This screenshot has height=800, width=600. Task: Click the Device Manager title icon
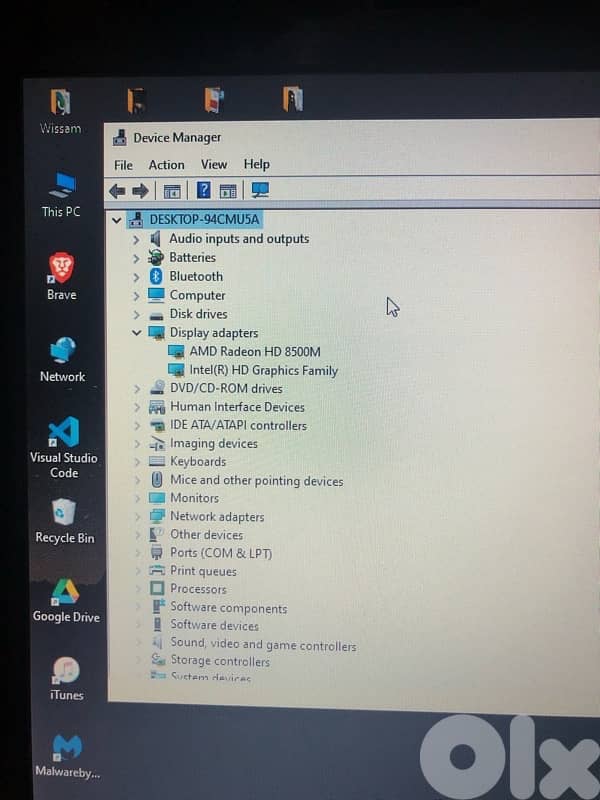tap(120, 138)
